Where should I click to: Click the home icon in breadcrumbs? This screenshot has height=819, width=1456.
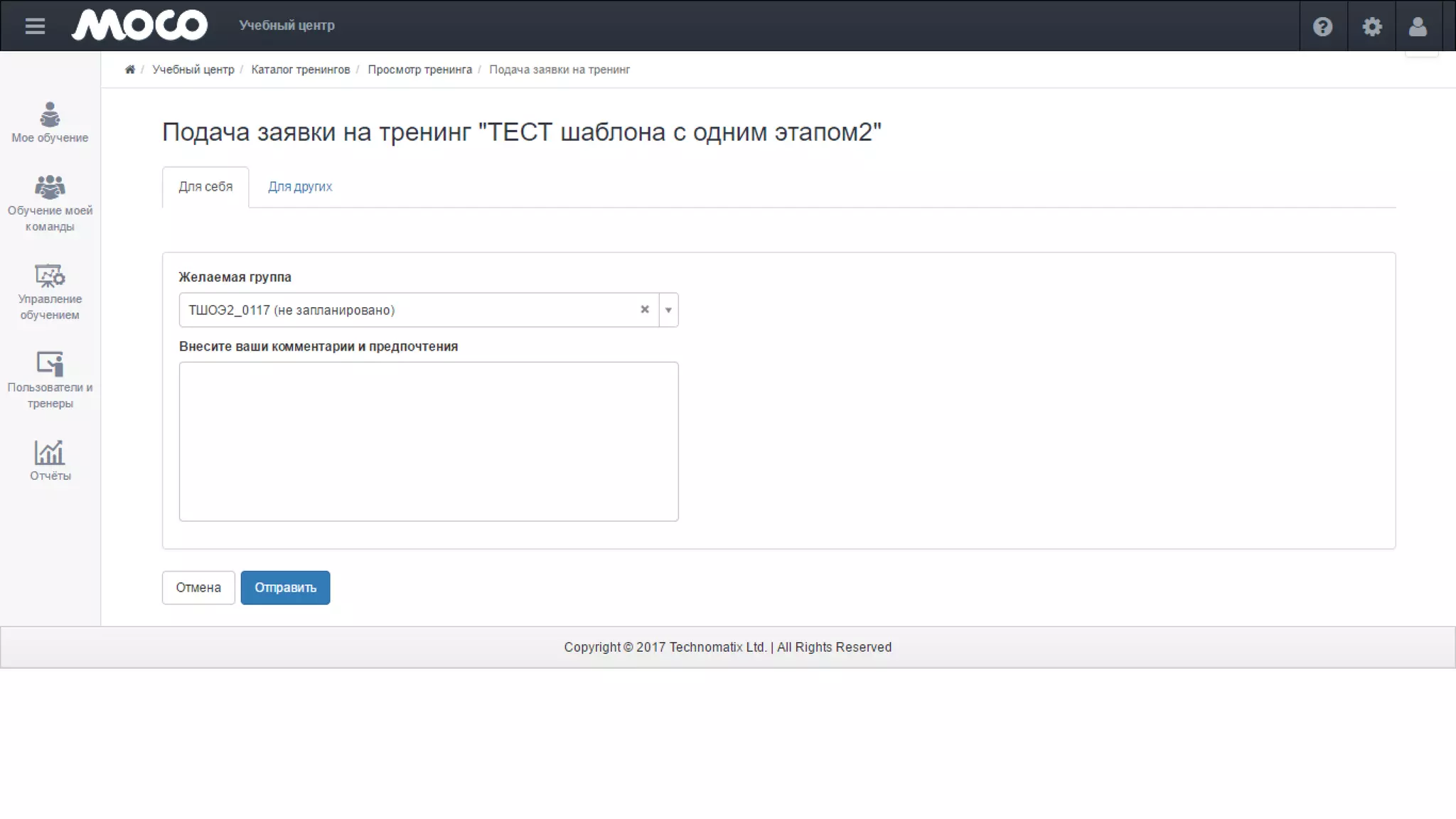tap(129, 70)
